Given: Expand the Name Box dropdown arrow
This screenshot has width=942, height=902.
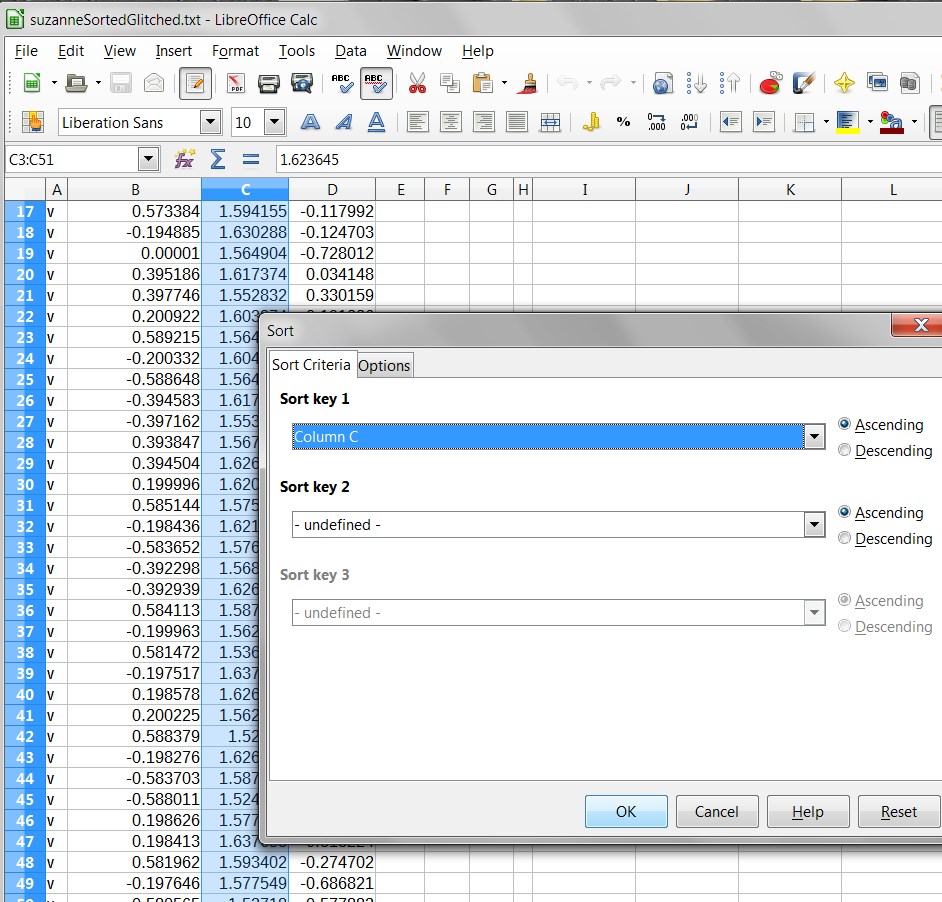Looking at the screenshot, I should [148, 159].
